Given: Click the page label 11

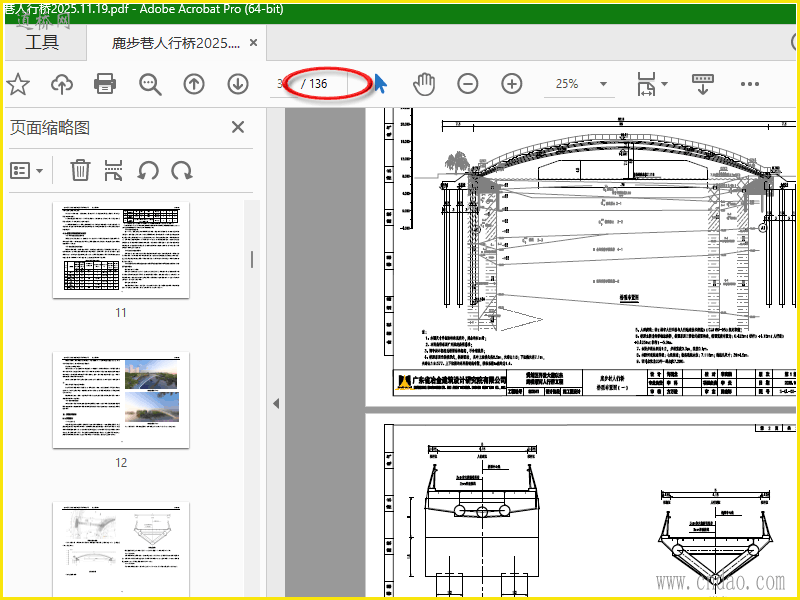Looking at the screenshot, I should [x=121, y=312].
